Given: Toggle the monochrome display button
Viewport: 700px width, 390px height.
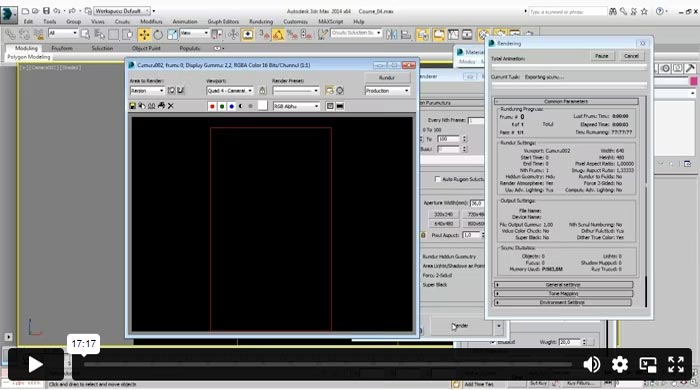Looking at the screenshot, I should click(x=250, y=106).
